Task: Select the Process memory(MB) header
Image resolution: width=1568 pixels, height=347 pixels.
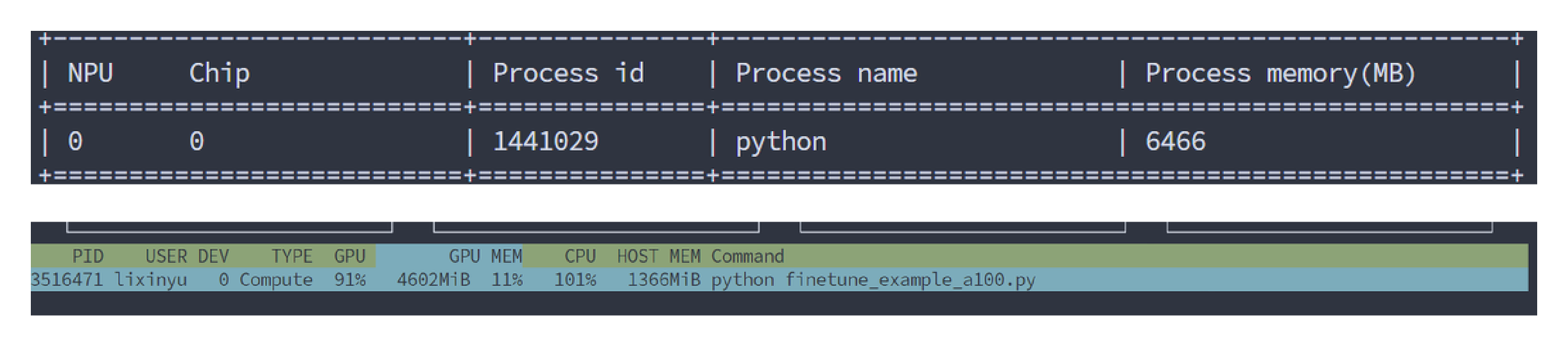Action: coord(1280,73)
